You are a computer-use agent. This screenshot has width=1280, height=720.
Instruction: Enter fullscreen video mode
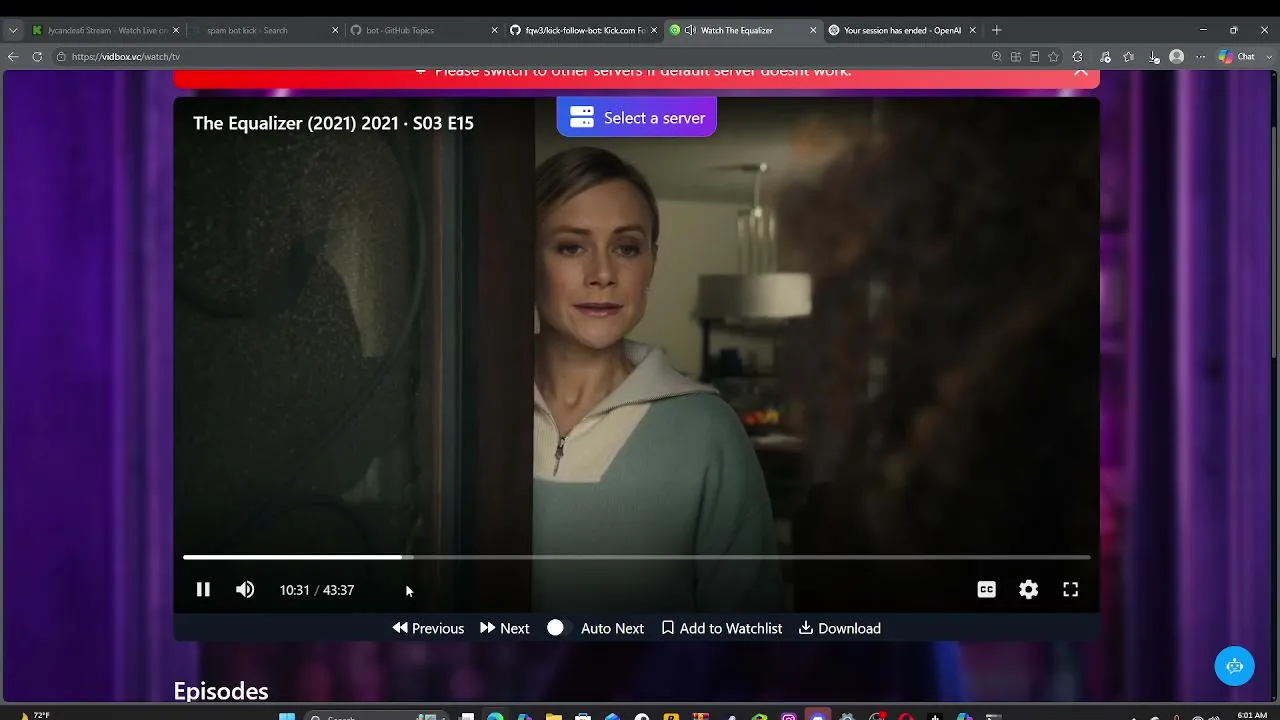click(x=1071, y=590)
